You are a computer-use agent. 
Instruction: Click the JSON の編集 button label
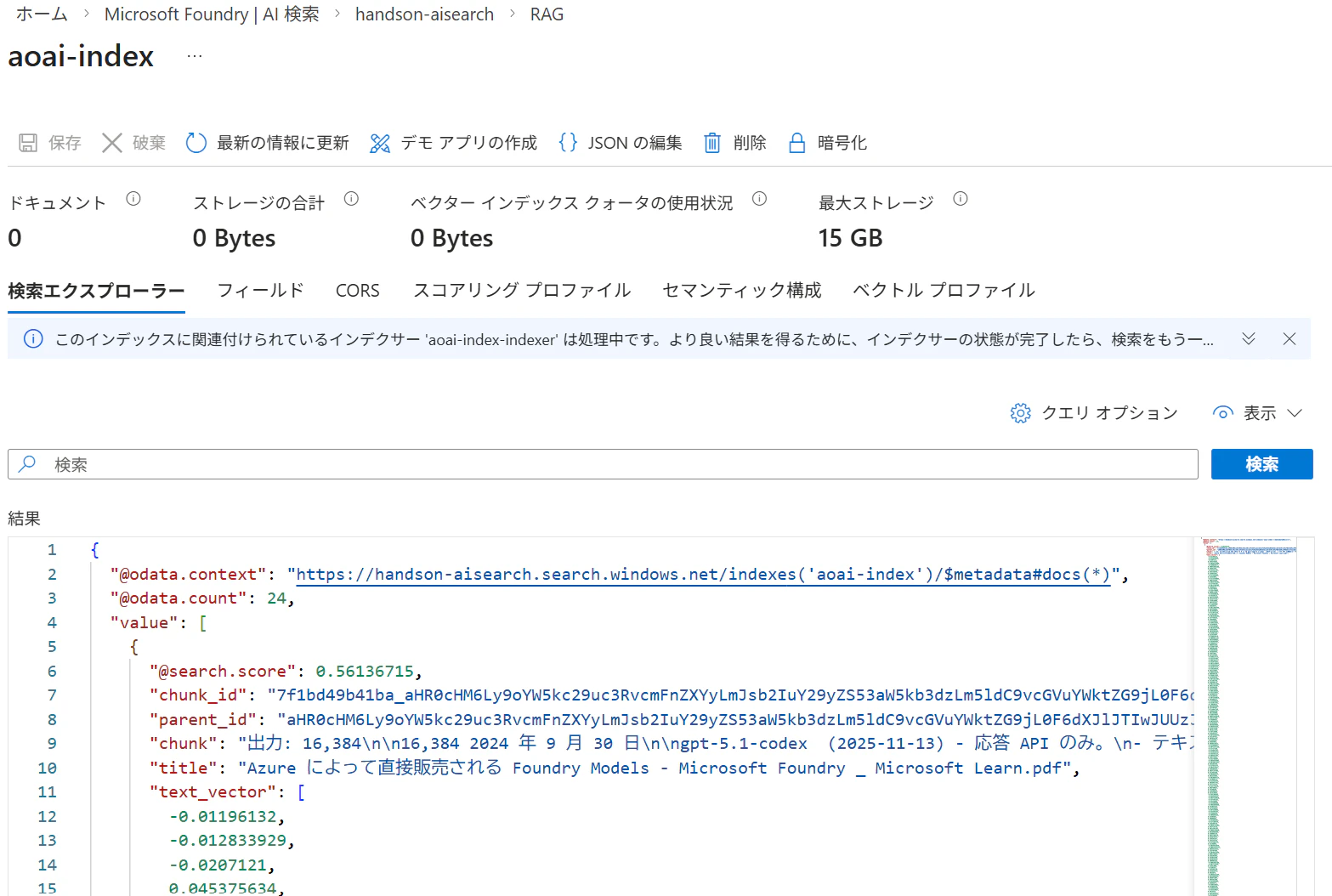(x=635, y=143)
